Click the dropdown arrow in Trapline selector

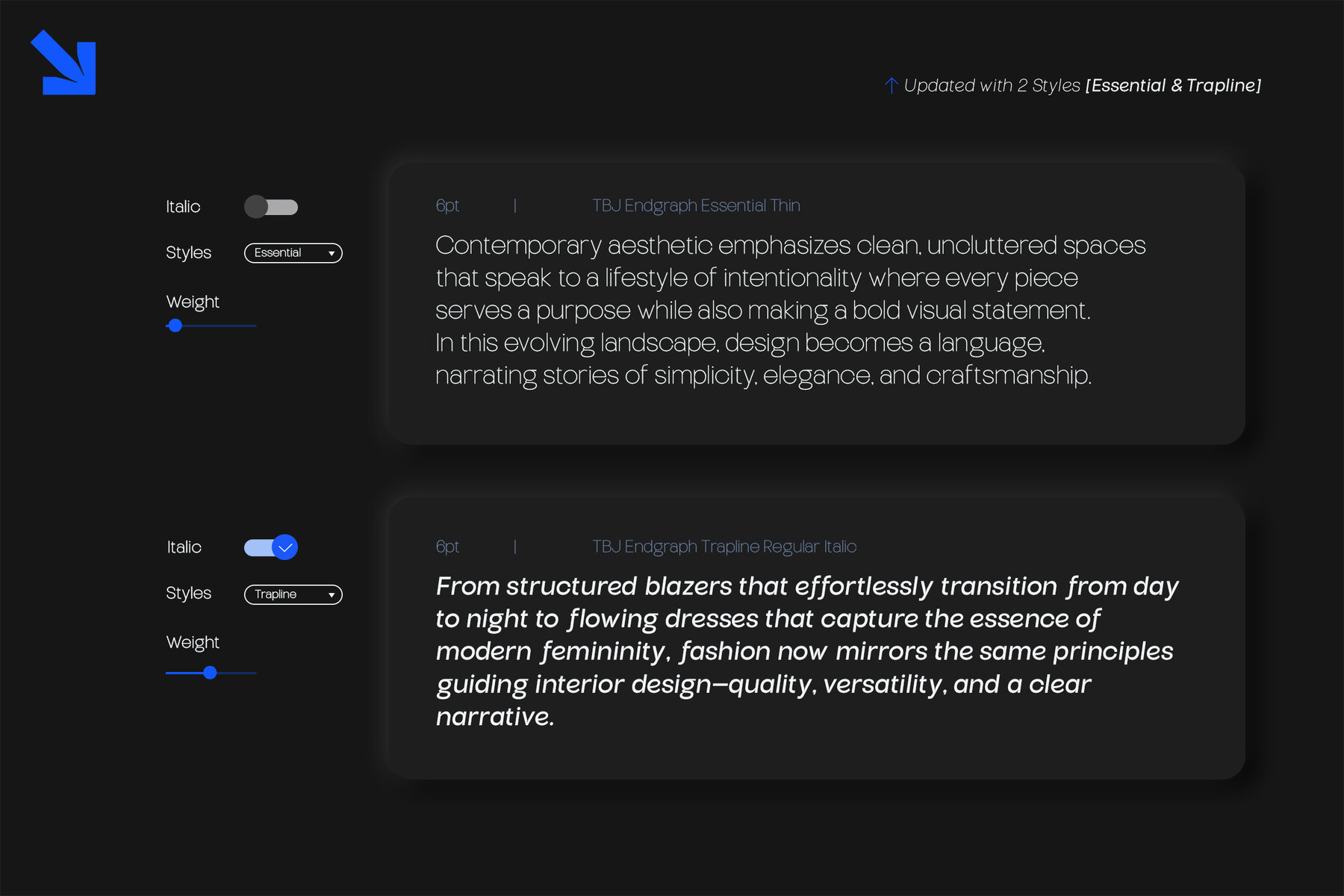(332, 595)
